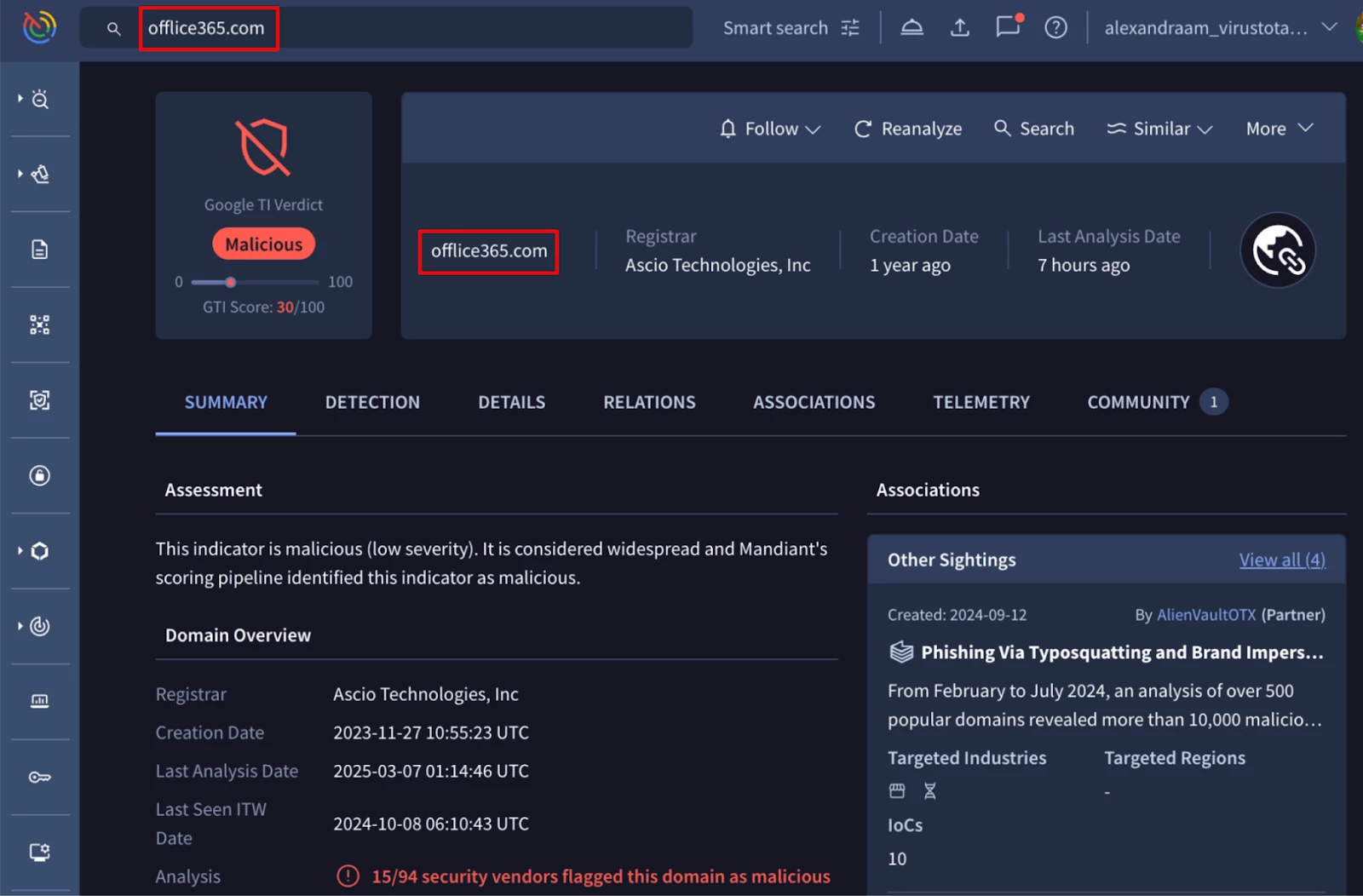
Task: Click the globe link domain icon
Action: (1278, 250)
